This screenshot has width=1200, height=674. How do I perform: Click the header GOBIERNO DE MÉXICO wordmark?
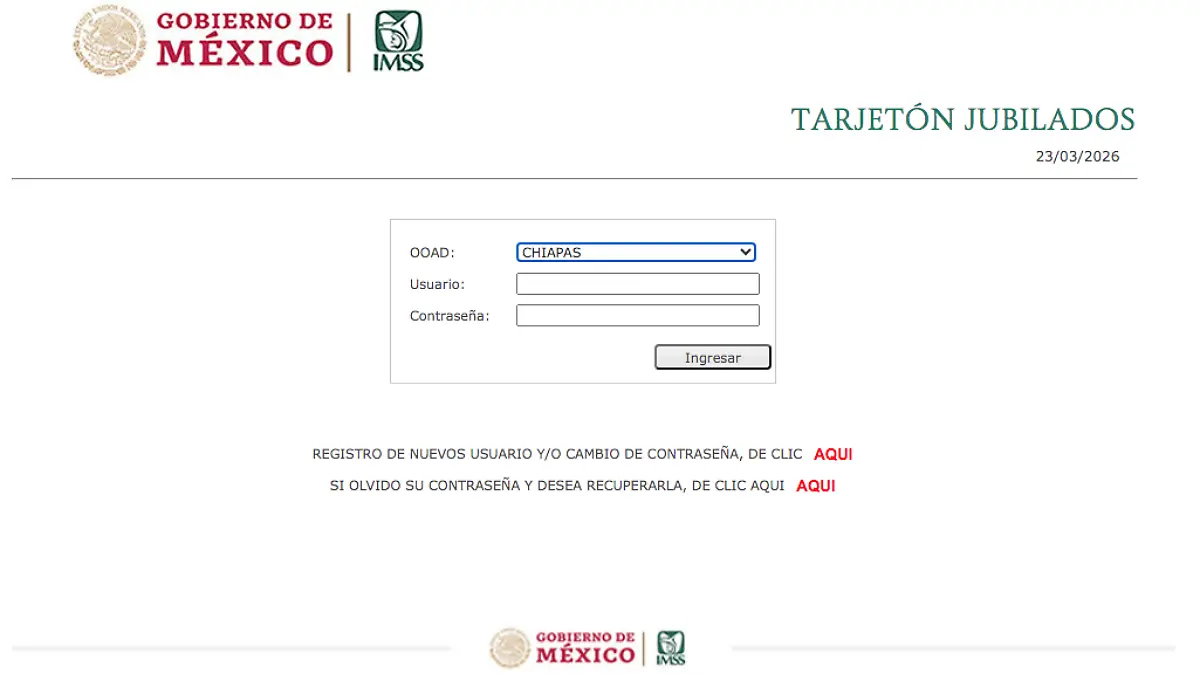(244, 42)
